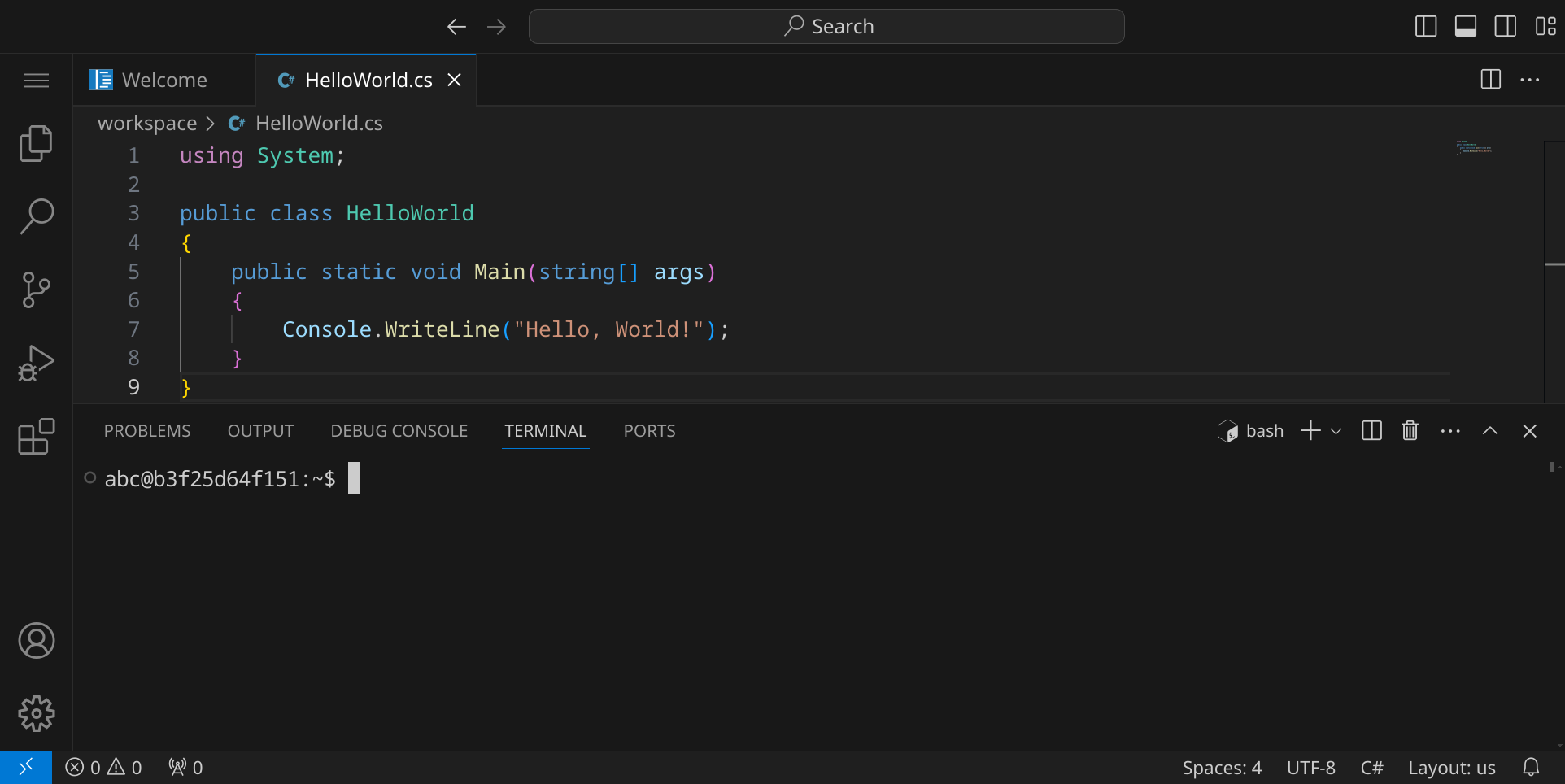Viewport: 1565px width, 784px height.
Task: Toggle the primary side bar
Action: [x=1426, y=26]
